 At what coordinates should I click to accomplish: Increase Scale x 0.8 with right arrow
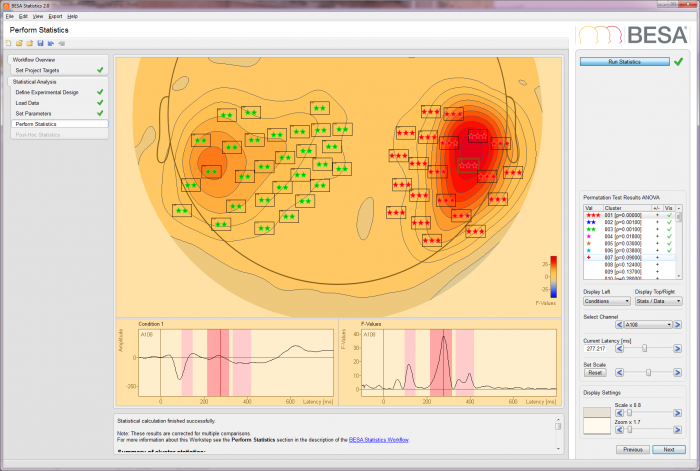[x=677, y=413]
